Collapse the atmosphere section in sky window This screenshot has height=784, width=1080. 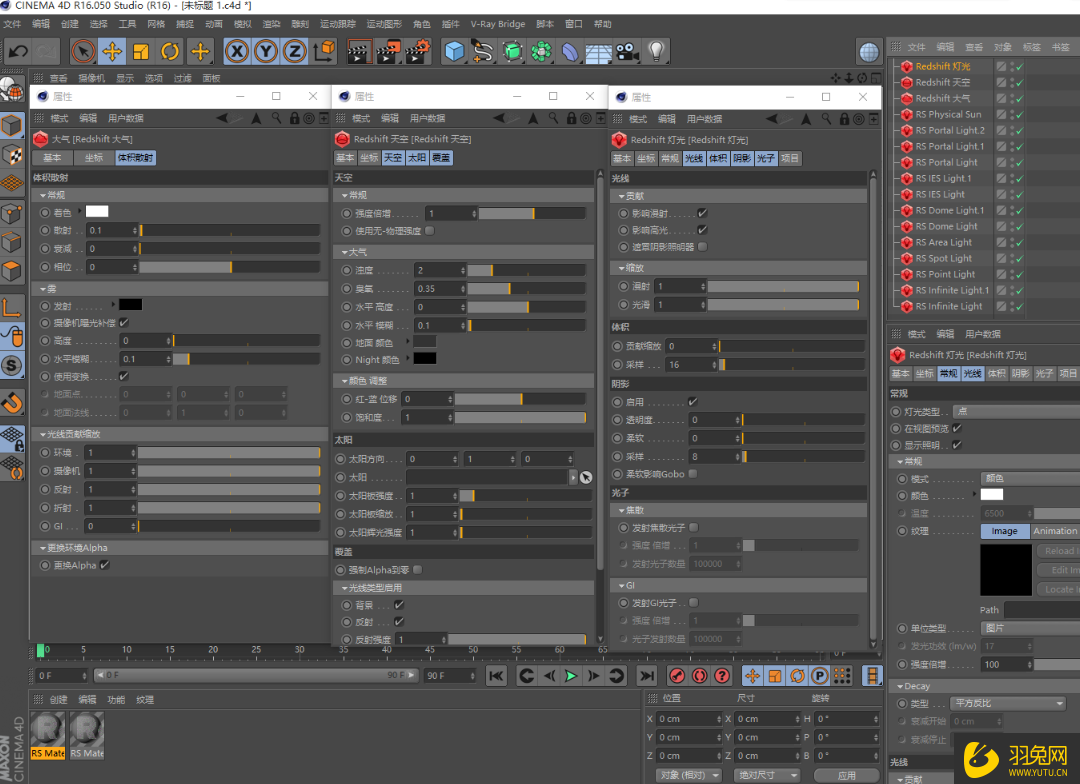[x=344, y=253]
